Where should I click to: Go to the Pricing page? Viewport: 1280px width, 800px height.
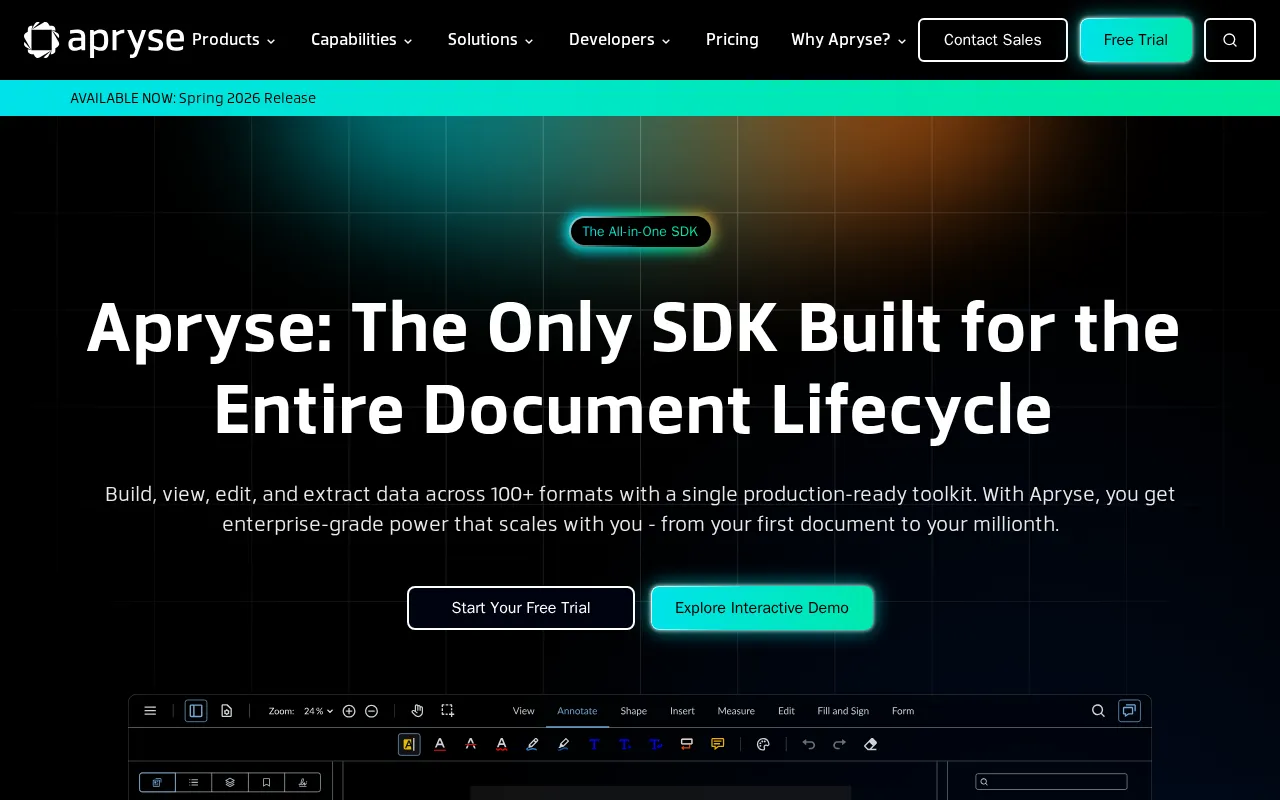(732, 40)
